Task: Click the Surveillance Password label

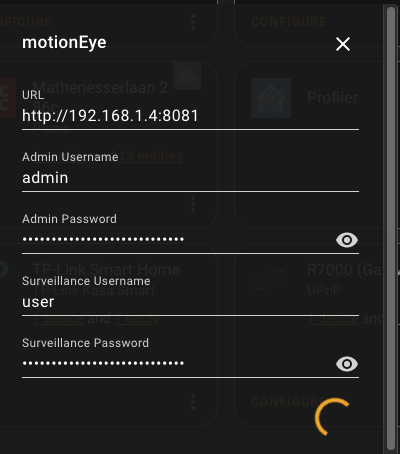Action: pyautogui.click(x=85, y=343)
